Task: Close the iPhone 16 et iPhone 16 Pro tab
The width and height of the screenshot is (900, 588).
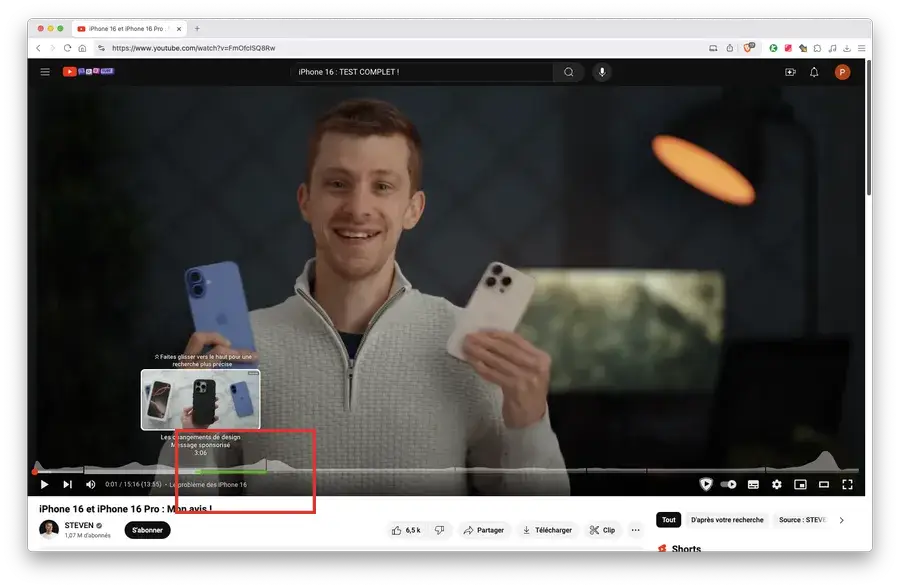Action: click(179, 29)
